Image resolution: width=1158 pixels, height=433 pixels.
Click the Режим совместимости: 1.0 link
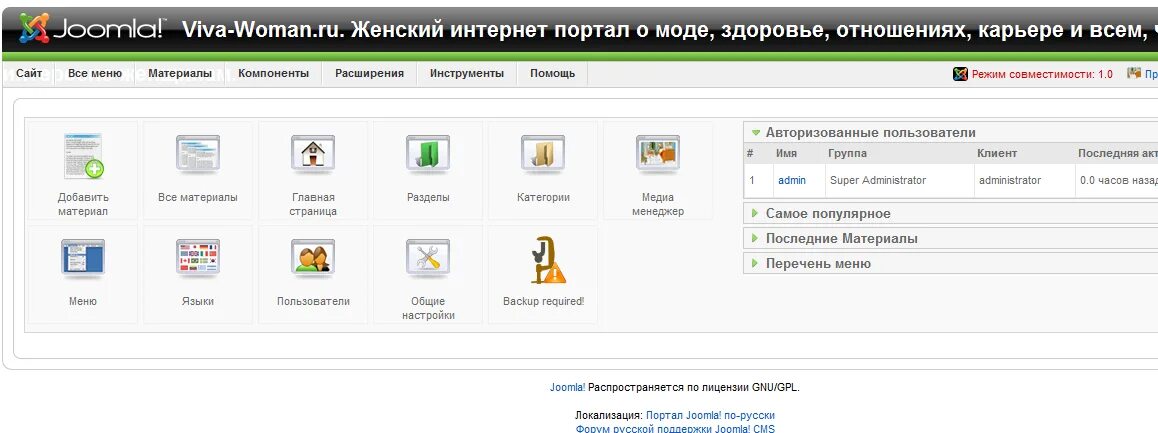click(x=1042, y=74)
